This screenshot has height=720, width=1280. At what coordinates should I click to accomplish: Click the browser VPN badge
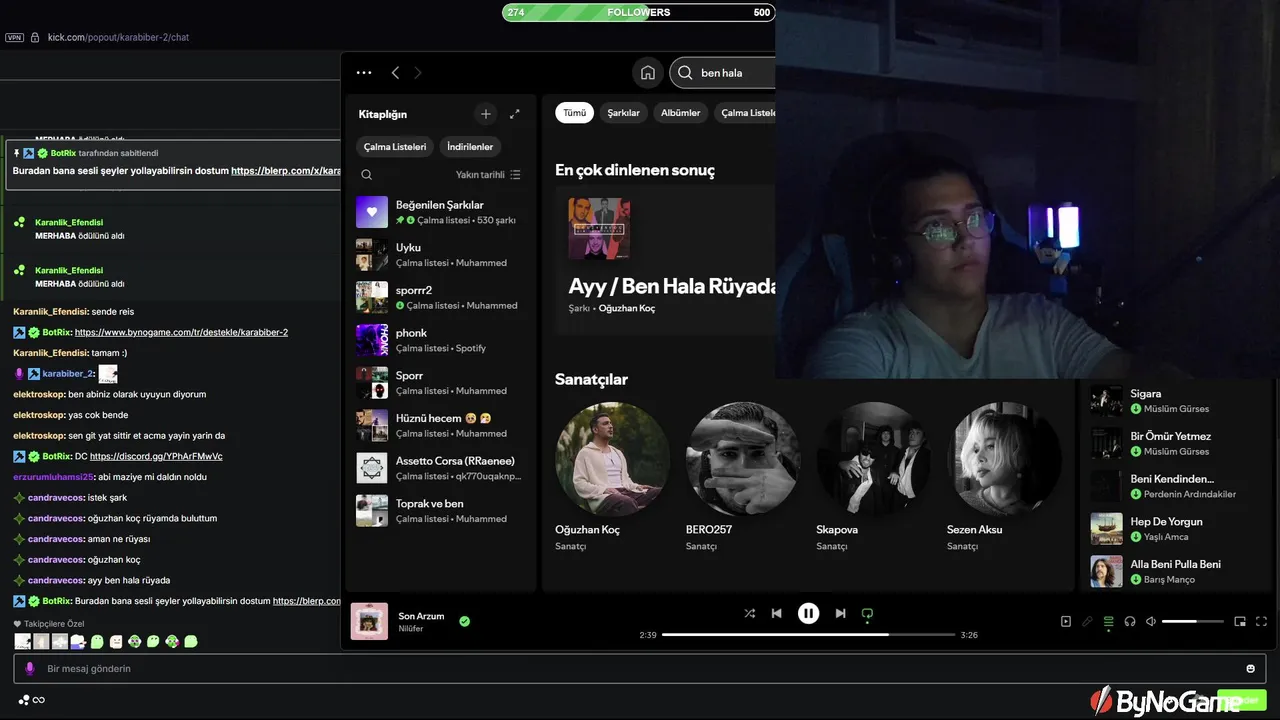[x=14, y=37]
